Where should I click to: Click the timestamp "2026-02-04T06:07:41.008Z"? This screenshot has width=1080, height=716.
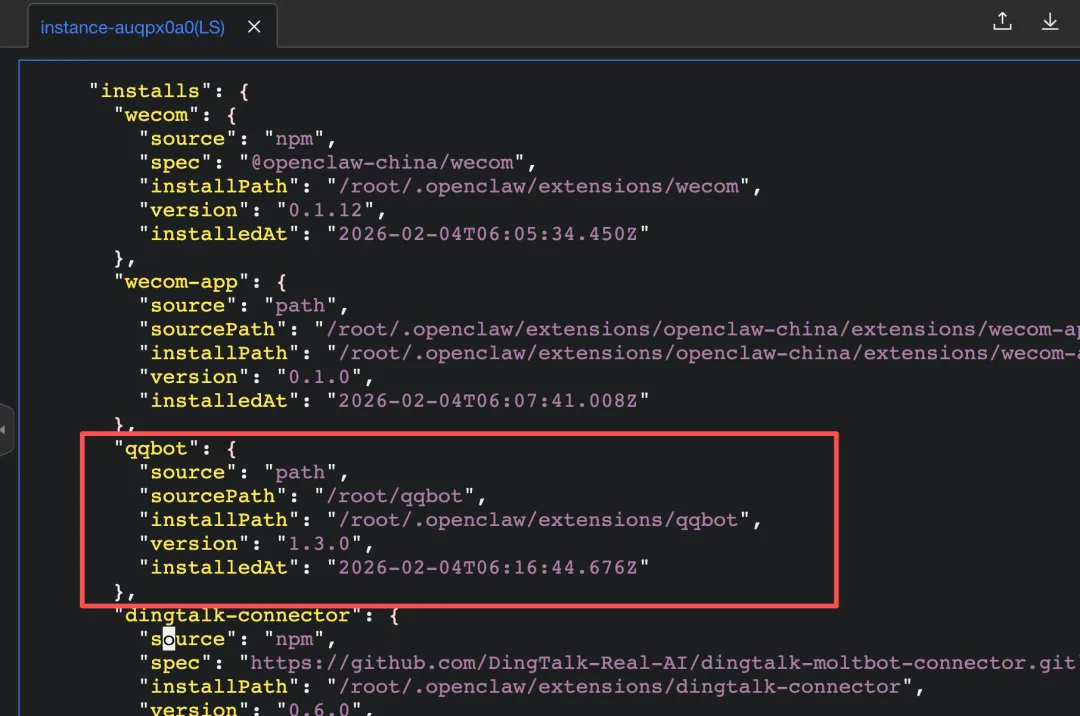[x=488, y=401]
